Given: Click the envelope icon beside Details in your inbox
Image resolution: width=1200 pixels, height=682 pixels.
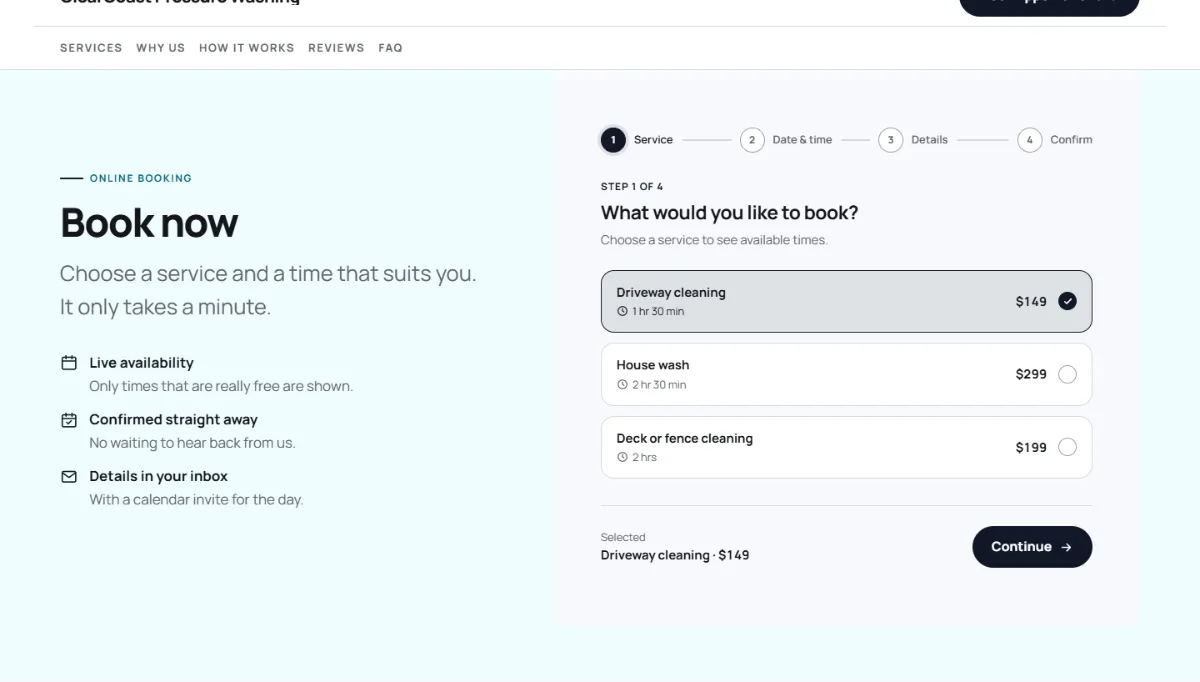Looking at the screenshot, I should click(x=69, y=477).
